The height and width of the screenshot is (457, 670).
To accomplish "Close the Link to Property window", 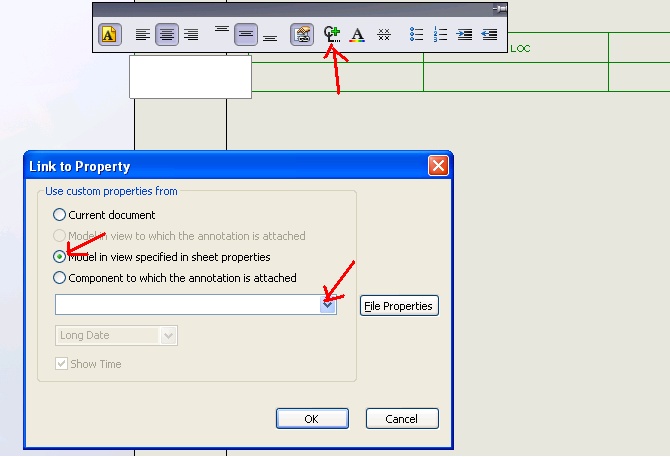I will pyautogui.click(x=438, y=166).
